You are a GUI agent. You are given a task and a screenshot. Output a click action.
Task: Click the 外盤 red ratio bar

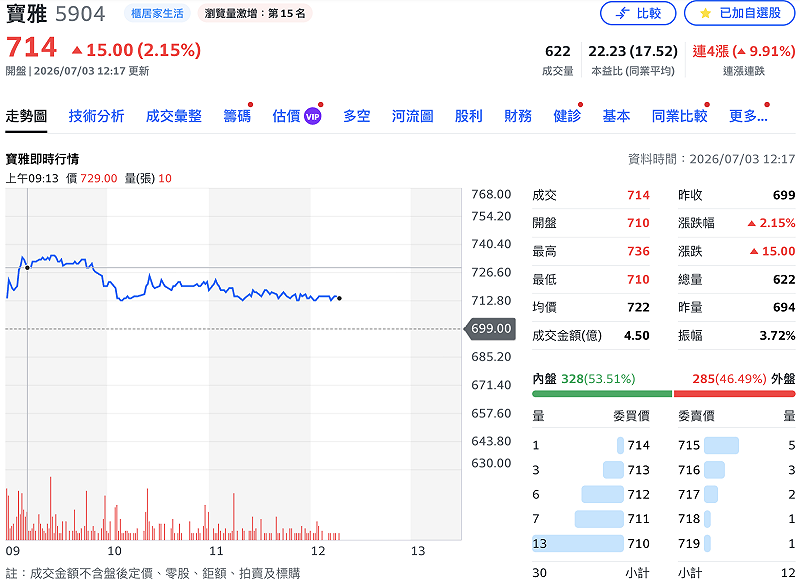[x=734, y=394]
